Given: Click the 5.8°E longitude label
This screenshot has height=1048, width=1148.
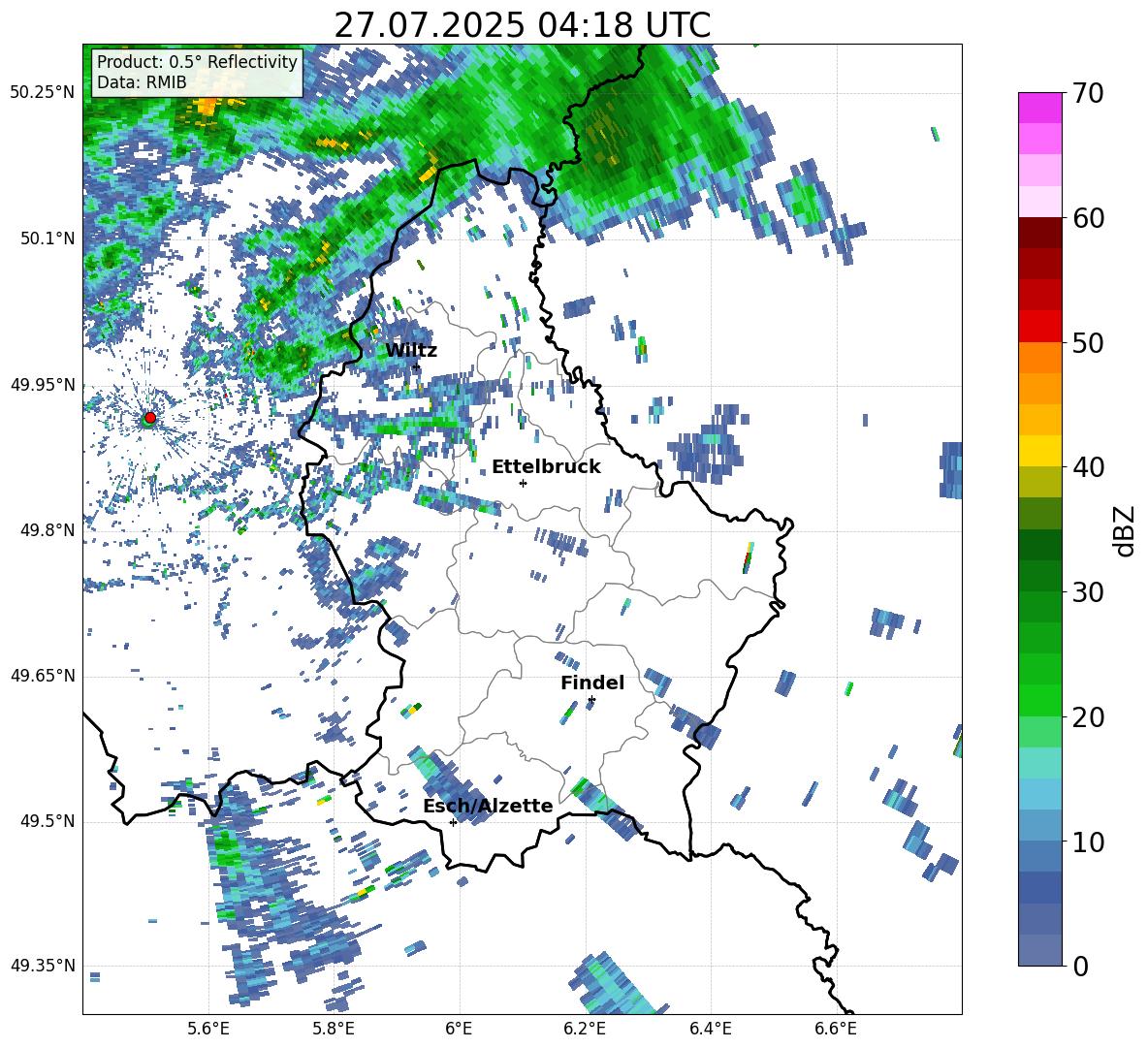Looking at the screenshot, I should (334, 1029).
